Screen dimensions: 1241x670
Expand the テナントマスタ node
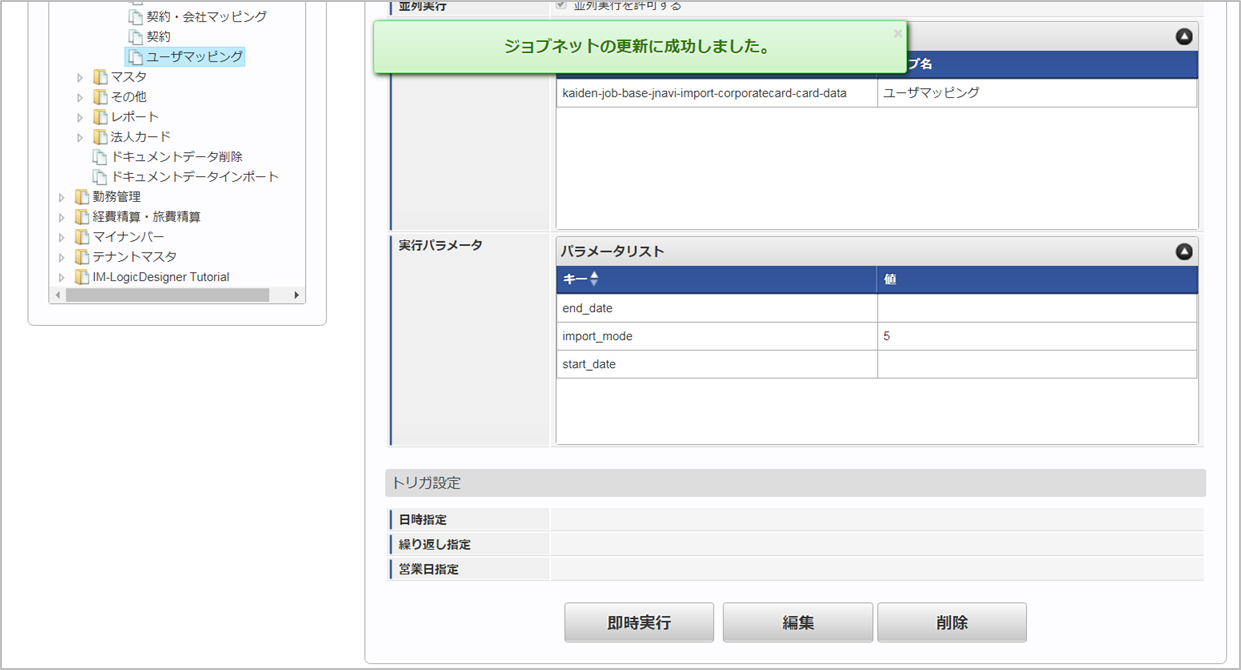[x=62, y=257]
